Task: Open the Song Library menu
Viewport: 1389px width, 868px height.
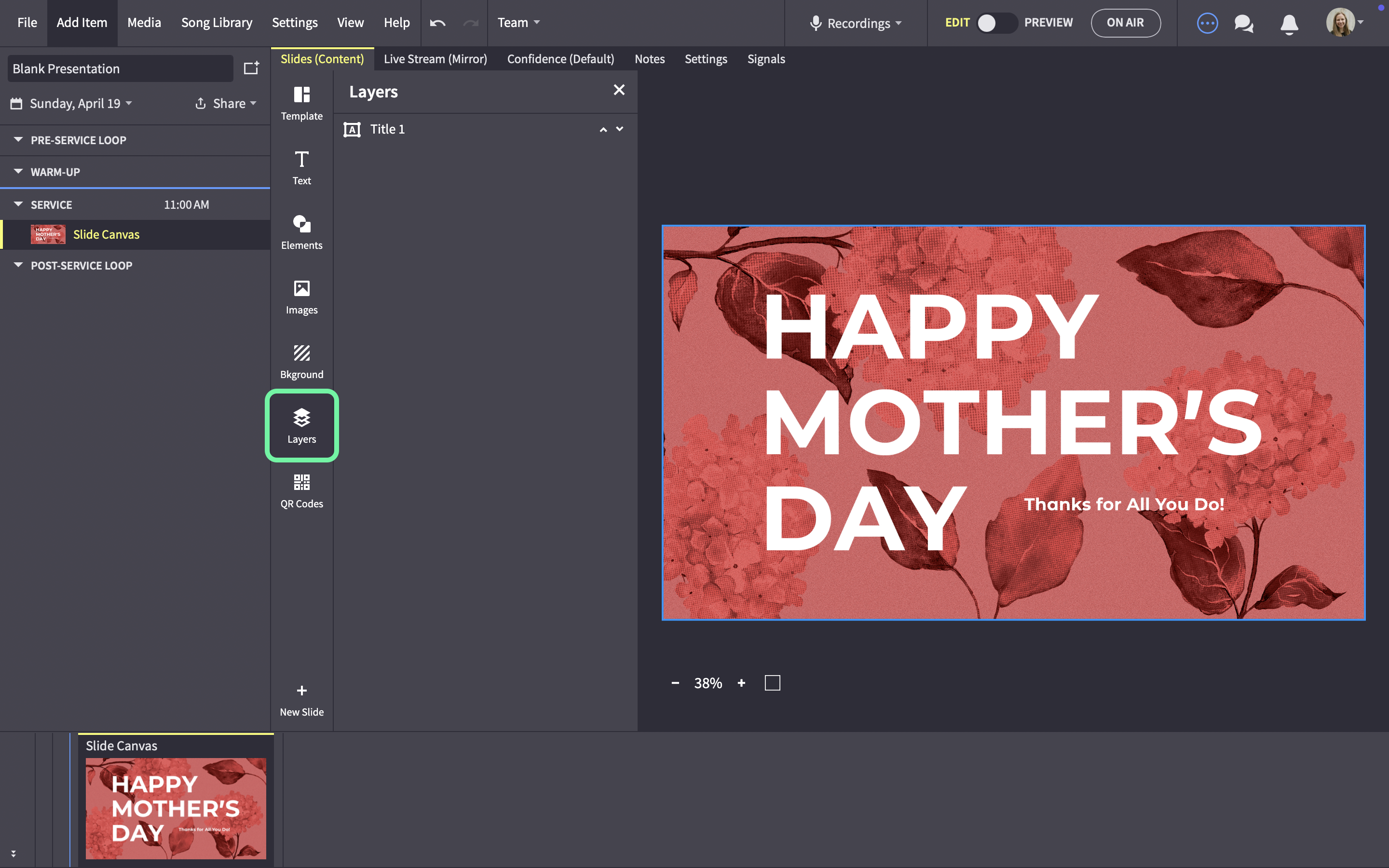Action: coord(217,22)
